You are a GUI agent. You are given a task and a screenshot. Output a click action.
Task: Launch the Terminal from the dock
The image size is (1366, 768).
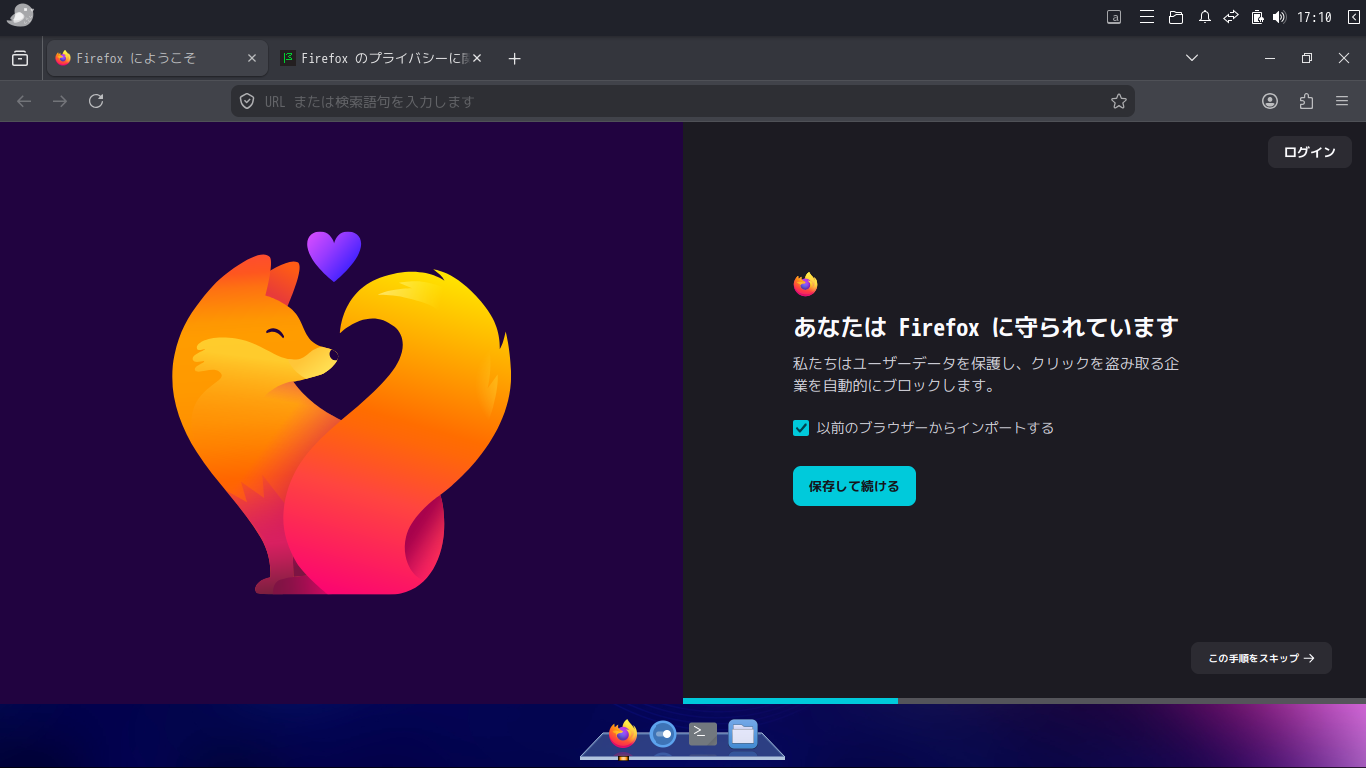click(703, 734)
